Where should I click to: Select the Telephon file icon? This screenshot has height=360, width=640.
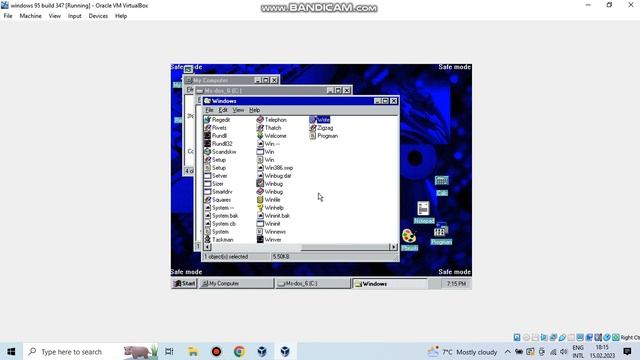coord(260,120)
